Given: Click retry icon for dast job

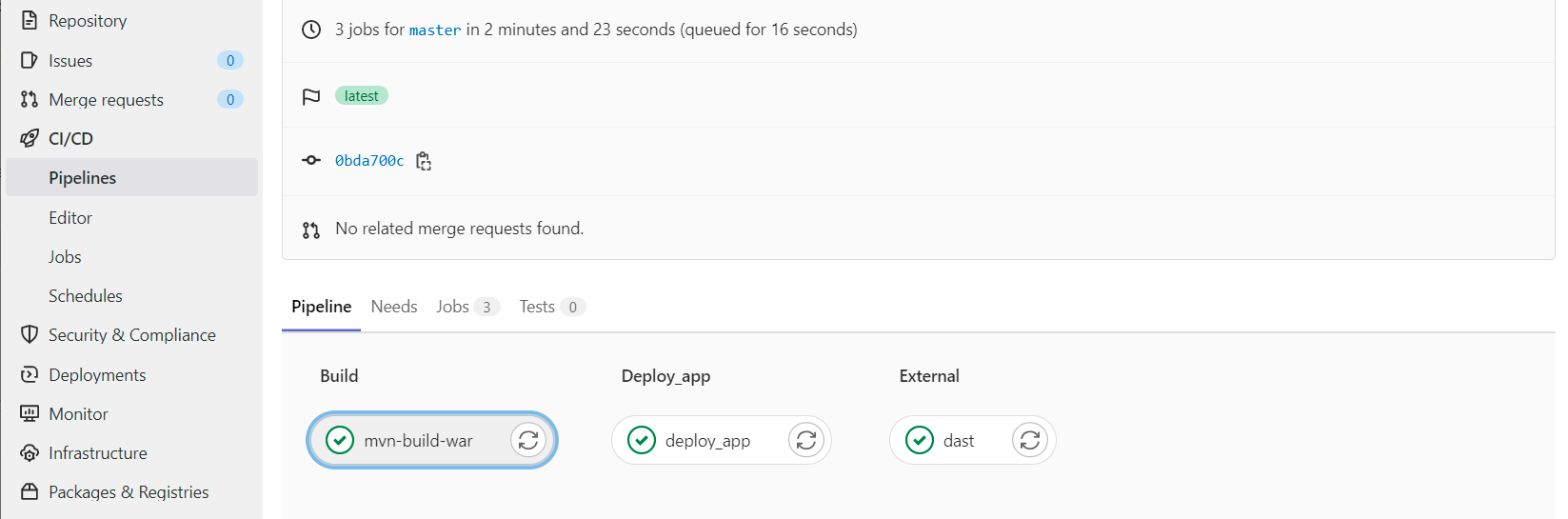Looking at the screenshot, I should [x=1029, y=440].
